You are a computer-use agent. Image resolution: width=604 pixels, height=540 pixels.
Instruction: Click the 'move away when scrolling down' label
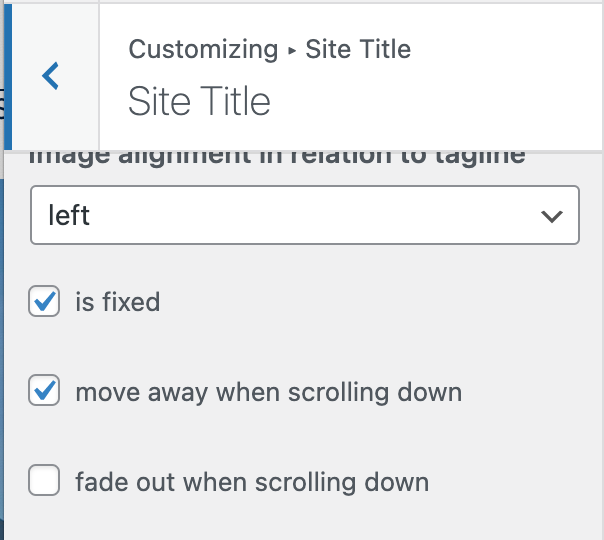268,392
